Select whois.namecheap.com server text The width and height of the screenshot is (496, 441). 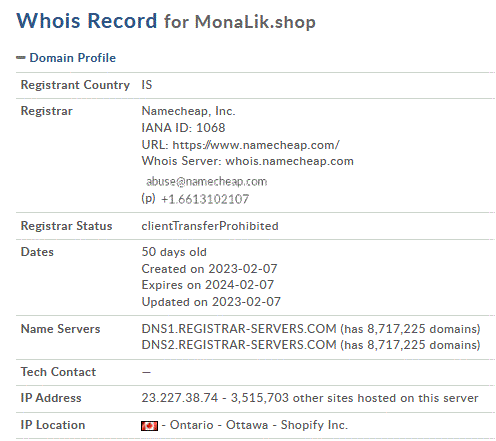[x=289, y=161]
